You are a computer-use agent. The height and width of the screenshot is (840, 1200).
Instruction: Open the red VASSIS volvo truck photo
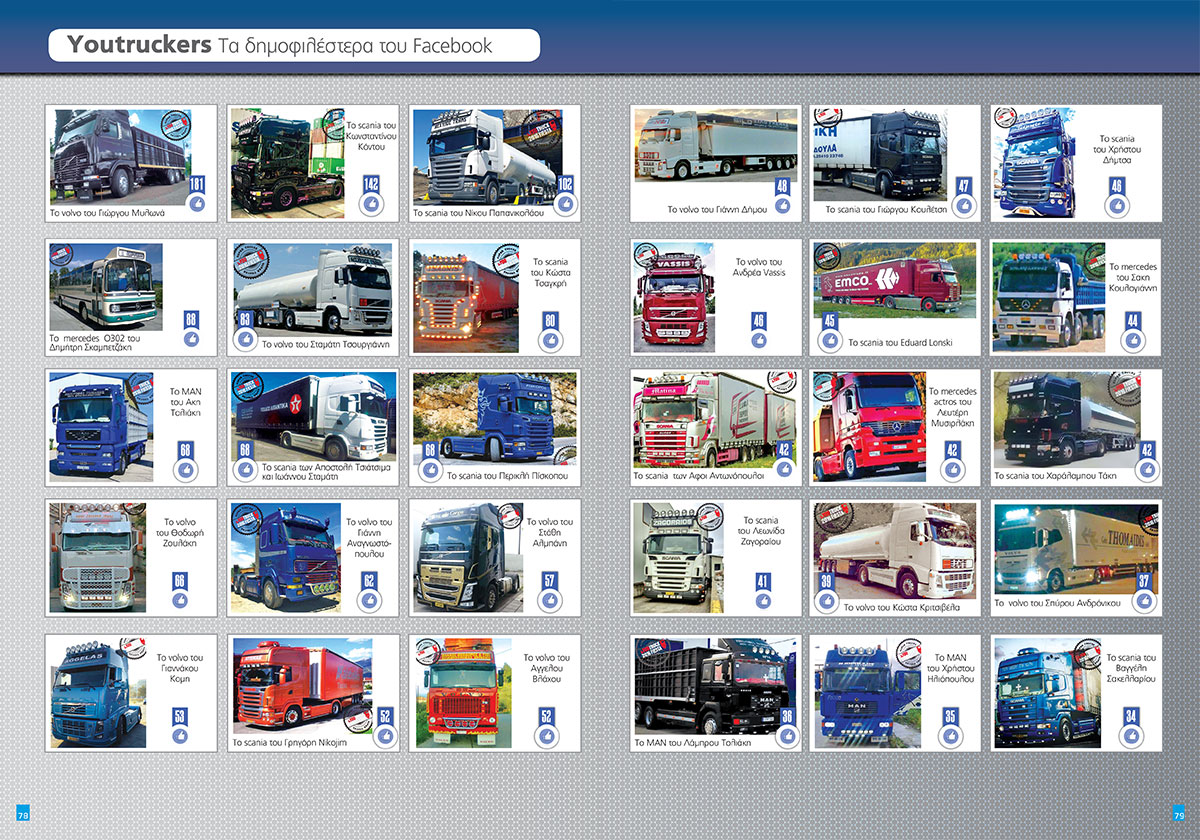(x=674, y=296)
